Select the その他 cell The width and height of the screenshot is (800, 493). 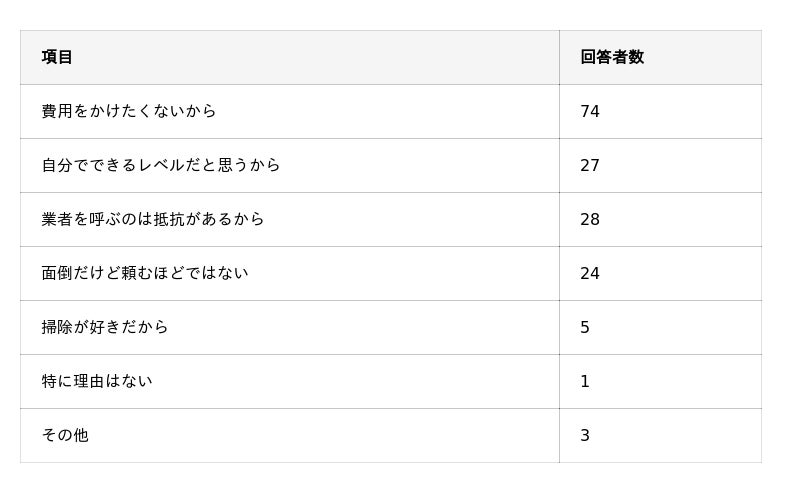[x=65, y=435]
